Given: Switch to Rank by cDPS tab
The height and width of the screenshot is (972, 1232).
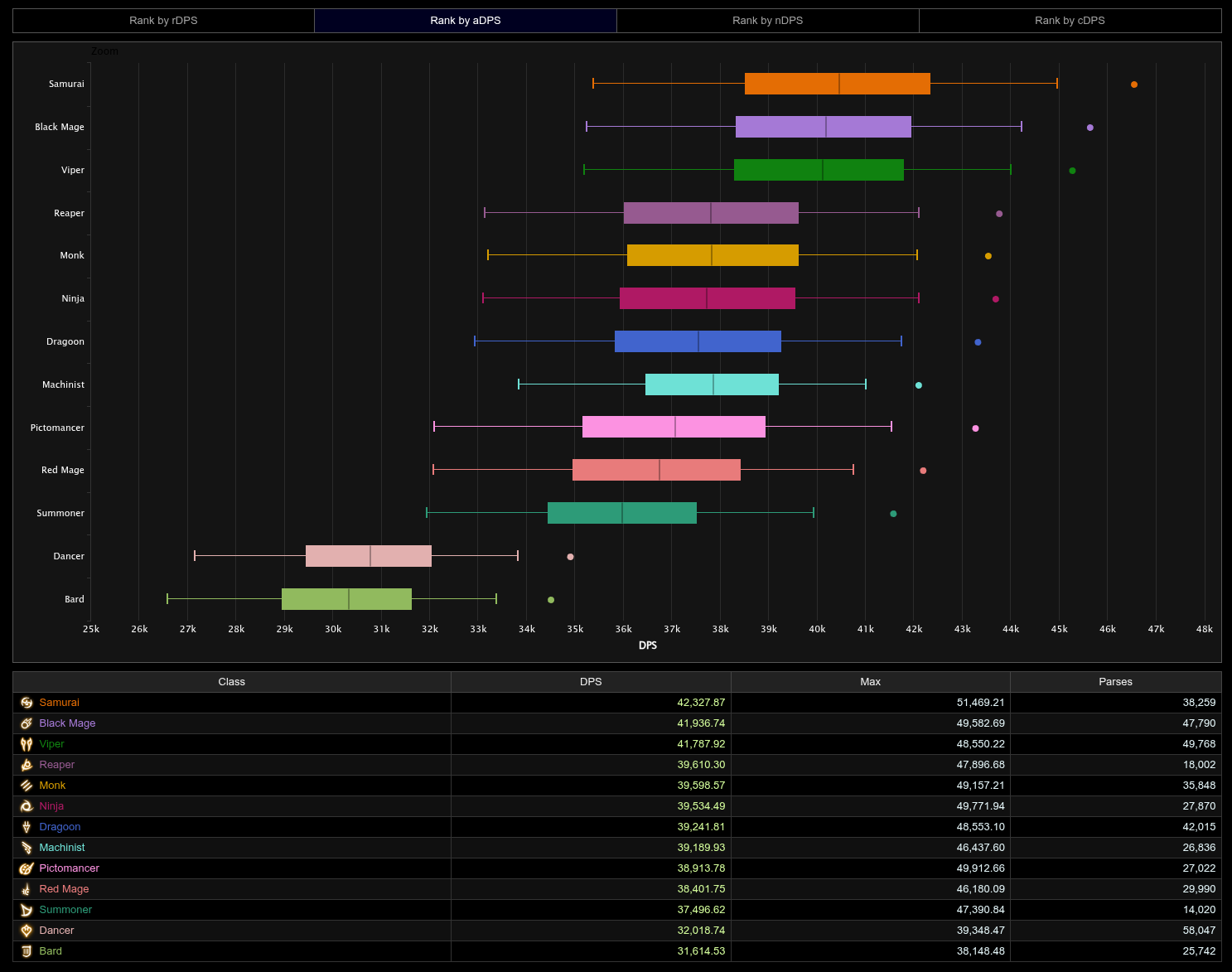Looking at the screenshot, I should [x=1070, y=21].
